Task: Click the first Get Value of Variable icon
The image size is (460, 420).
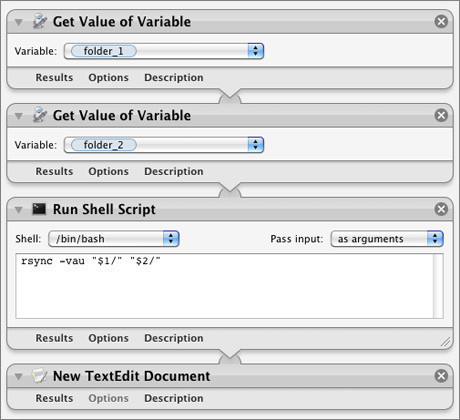Action: (x=40, y=21)
